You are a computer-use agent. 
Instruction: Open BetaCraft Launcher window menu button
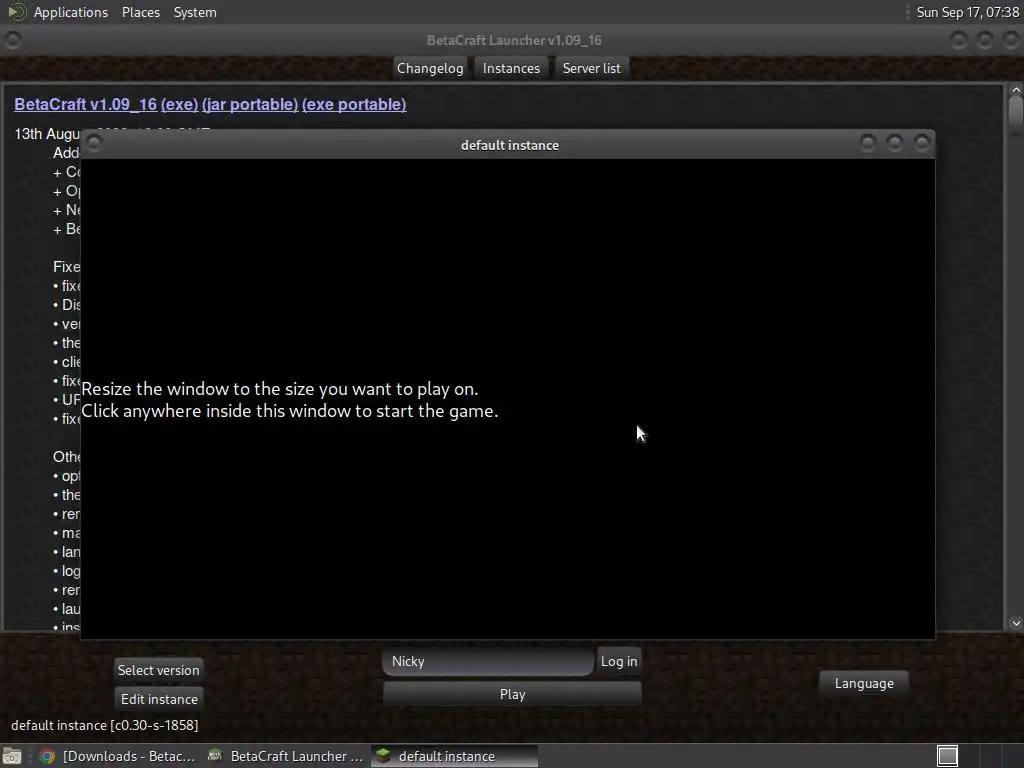click(x=12, y=40)
